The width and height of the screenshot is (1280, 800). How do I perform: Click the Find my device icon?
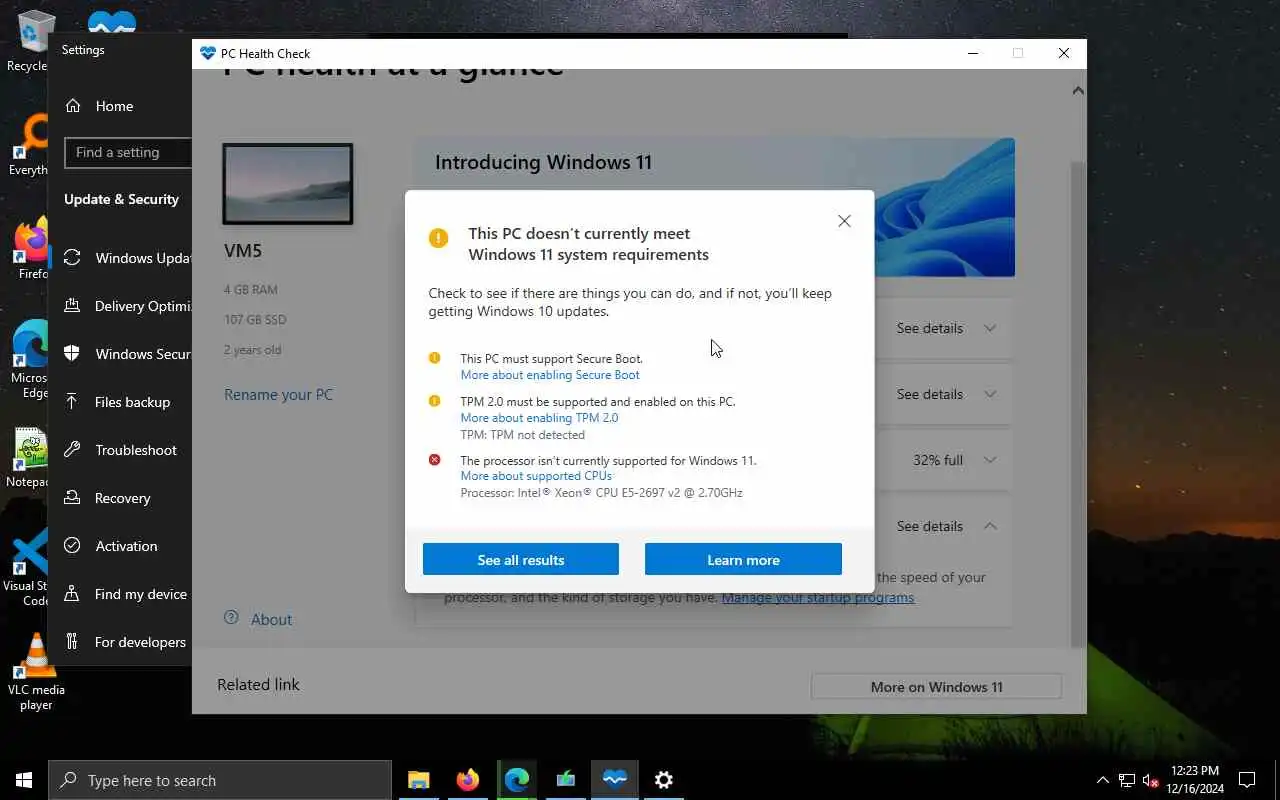click(72, 594)
